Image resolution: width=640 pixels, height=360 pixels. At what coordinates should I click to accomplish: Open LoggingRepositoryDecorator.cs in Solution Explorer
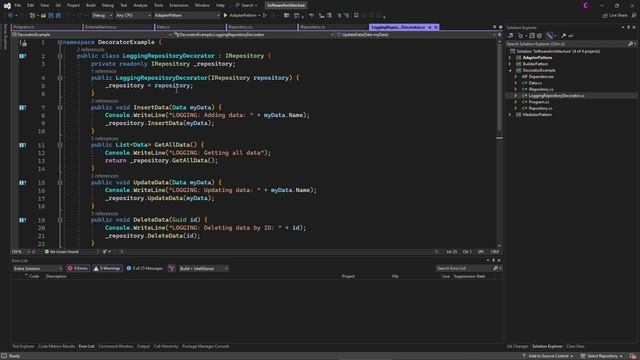click(556, 96)
